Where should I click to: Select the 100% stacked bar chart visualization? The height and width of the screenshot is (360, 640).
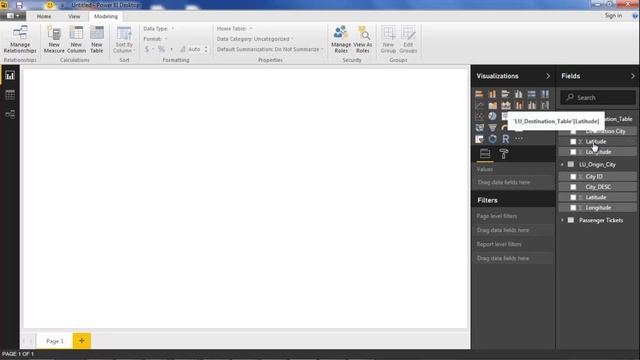click(531, 94)
